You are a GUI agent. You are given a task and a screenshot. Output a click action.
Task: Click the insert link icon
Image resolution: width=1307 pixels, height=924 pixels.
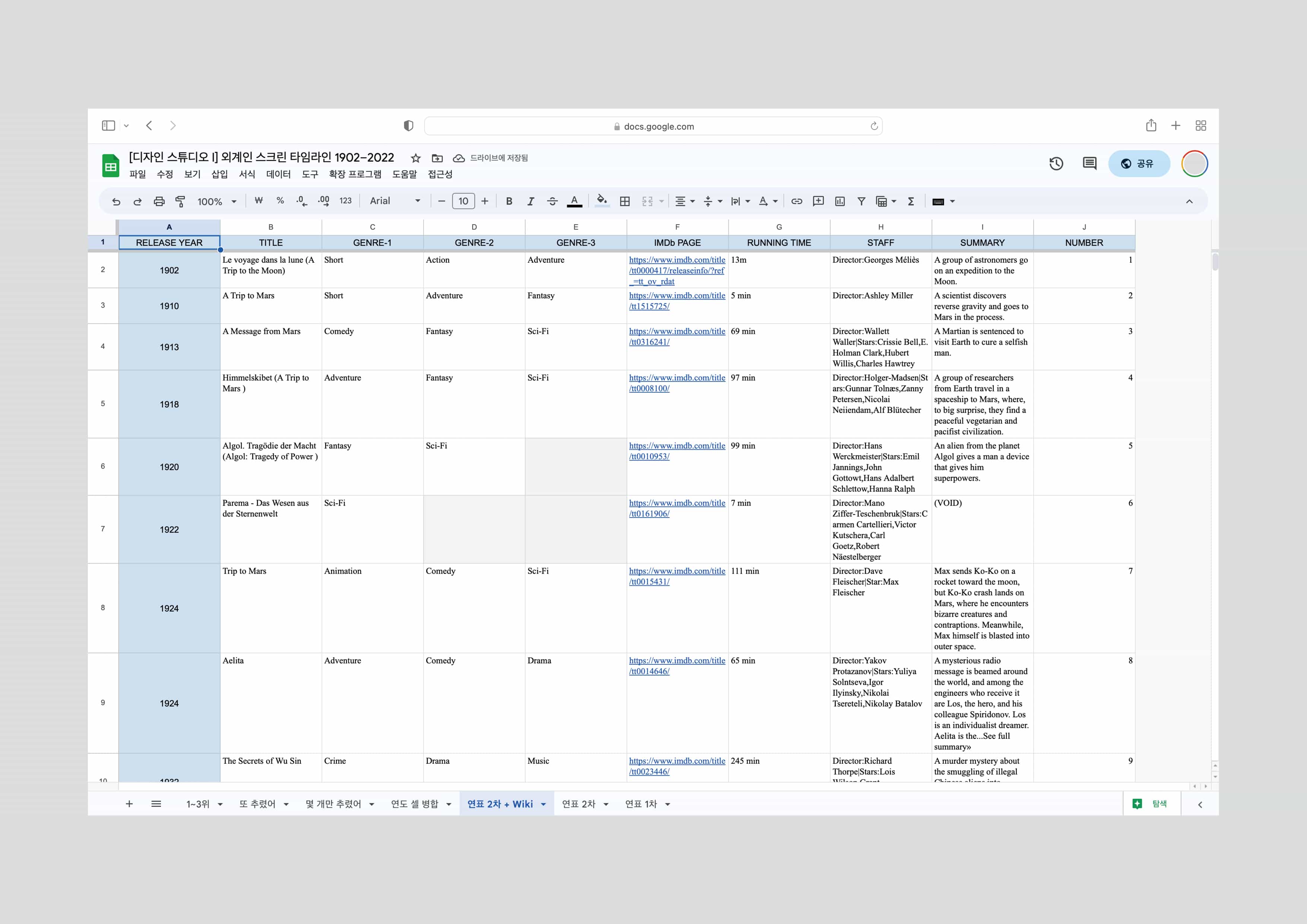click(x=796, y=202)
